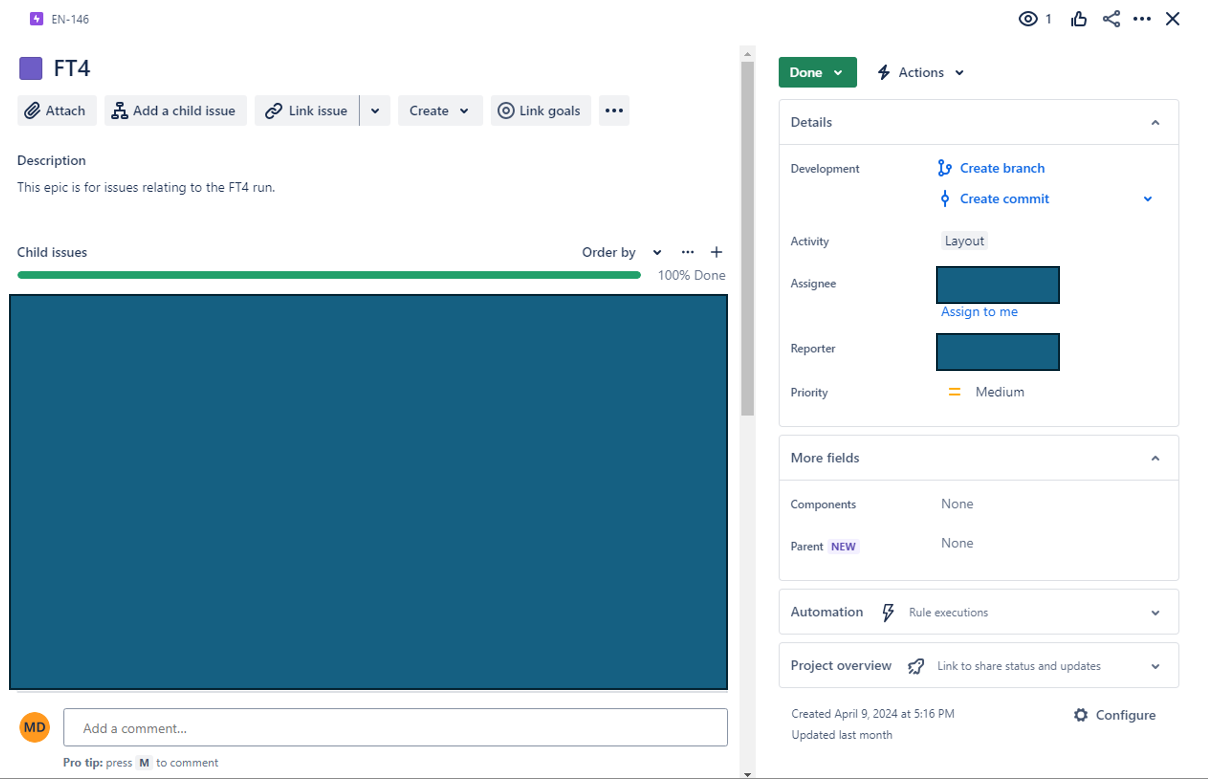
Task: Click the plus icon to add child issue
Action: tap(716, 252)
